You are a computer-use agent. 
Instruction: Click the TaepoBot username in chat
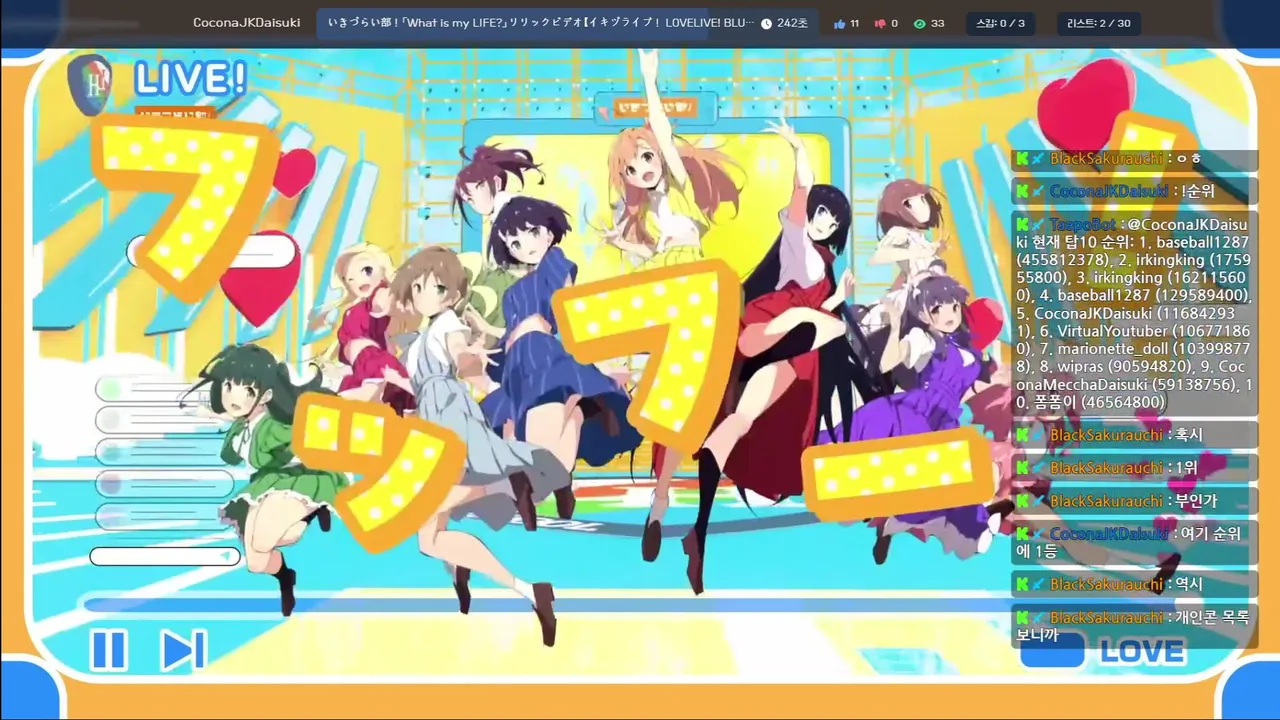pos(1084,224)
